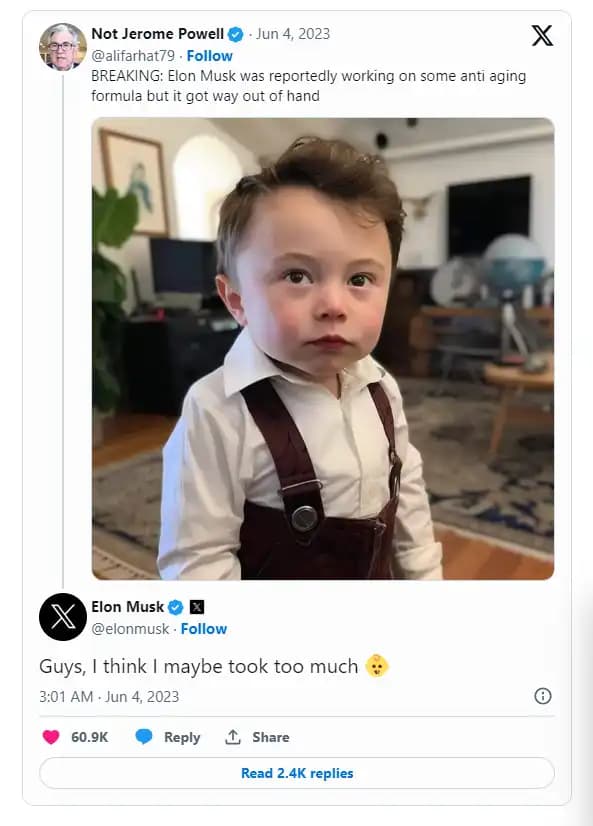Open the Elon Musk display name
The height and width of the screenshot is (826, 593).
tap(127, 607)
